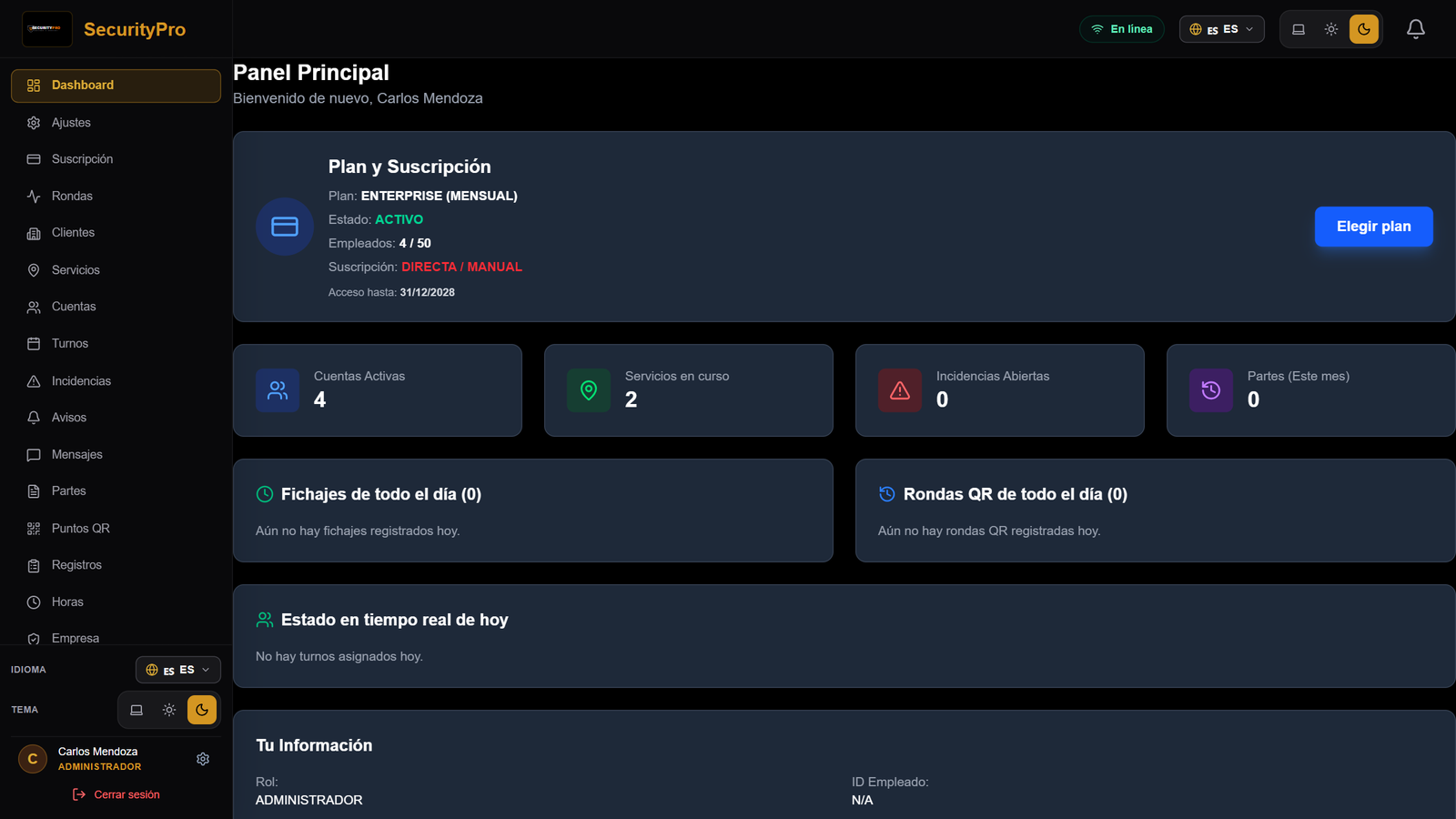Open Registros in the sidebar
The width and height of the screenshot is (1456, 819).
click(x=116, y=565)
